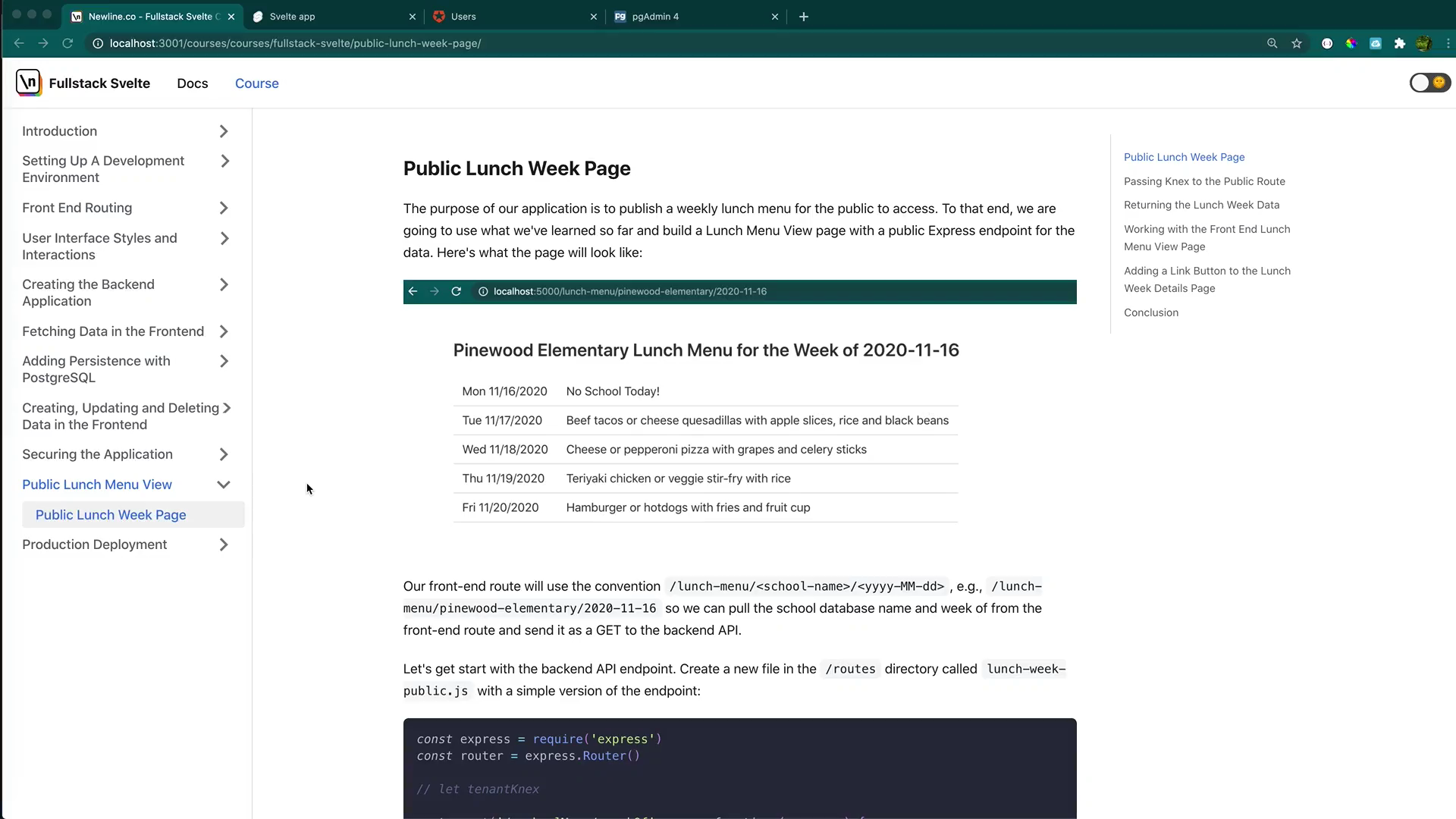Screen dimensions: 1456x819
Task: Click the blue cloud extension icon
Action: coord(1376,43)
